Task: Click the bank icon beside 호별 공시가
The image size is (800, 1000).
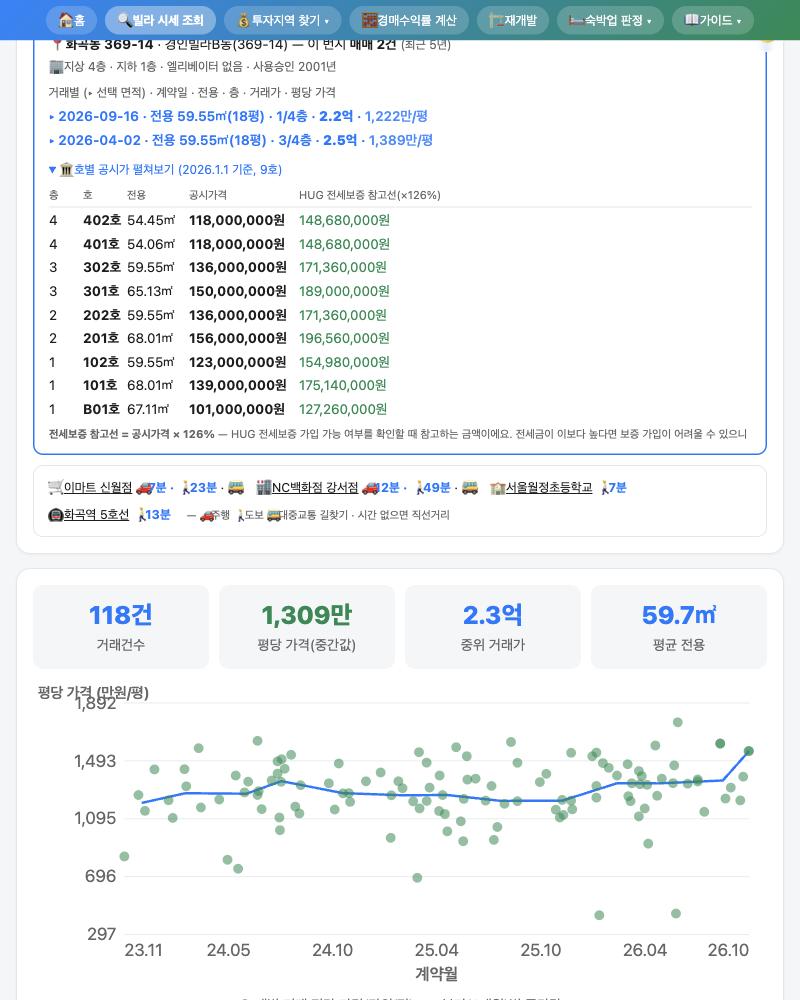Action: (x=66, y=170)
